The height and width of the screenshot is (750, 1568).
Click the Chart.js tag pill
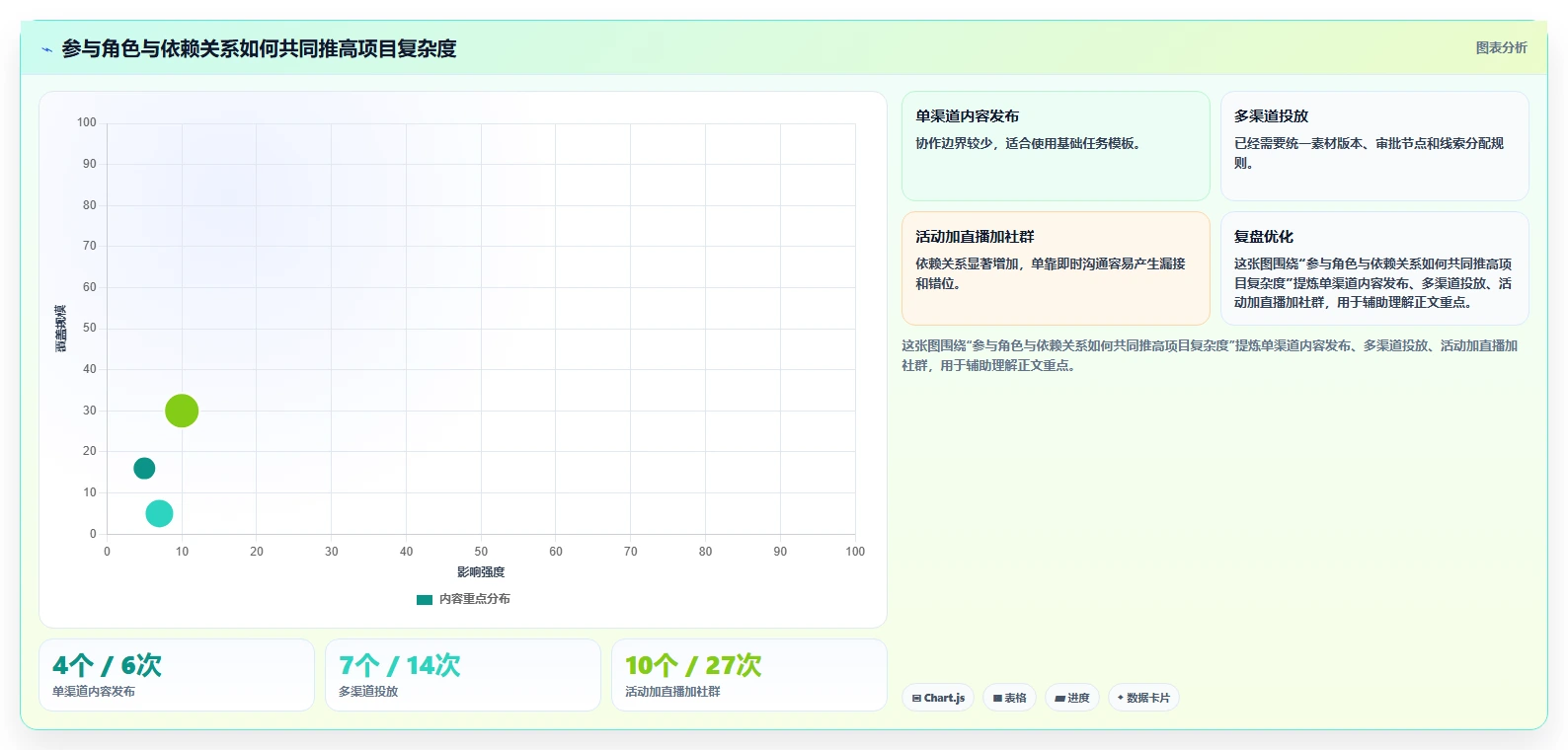(x=938, y=698)
